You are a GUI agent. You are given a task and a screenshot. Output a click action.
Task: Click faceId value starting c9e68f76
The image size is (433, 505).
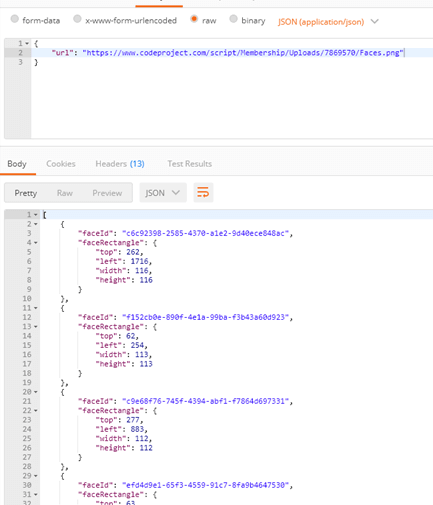[x=205, y=401]
